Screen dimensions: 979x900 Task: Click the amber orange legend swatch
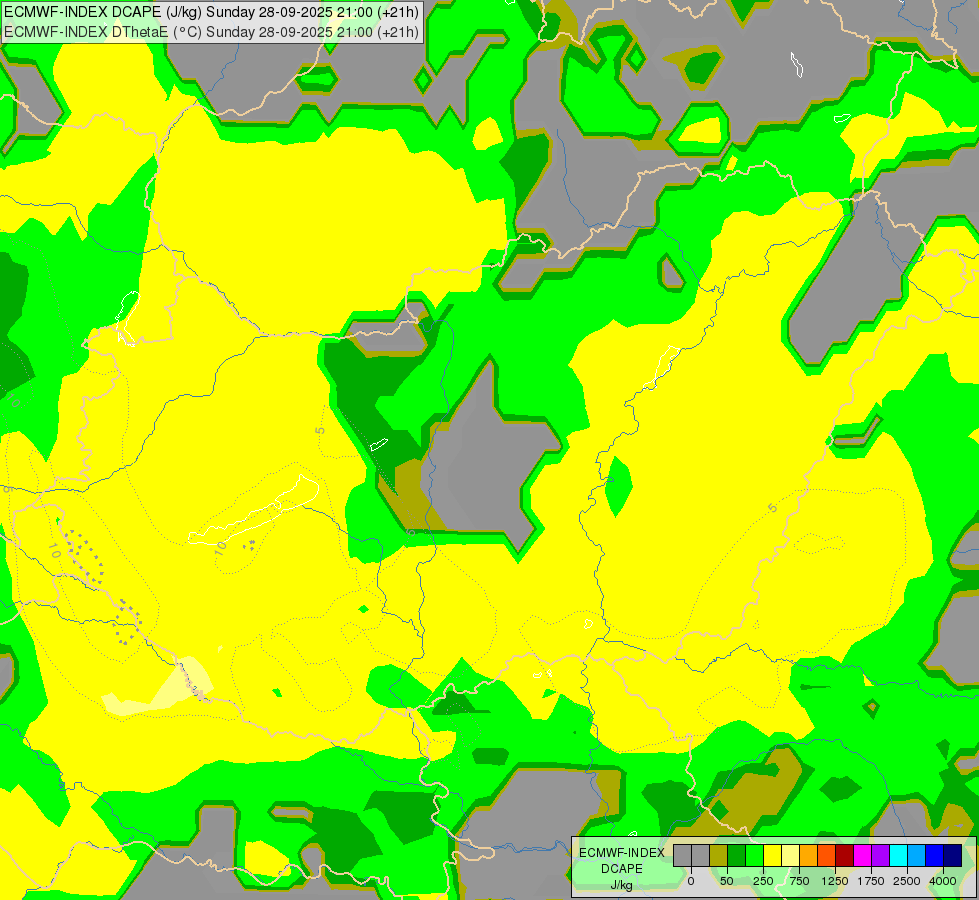(809, 855)
